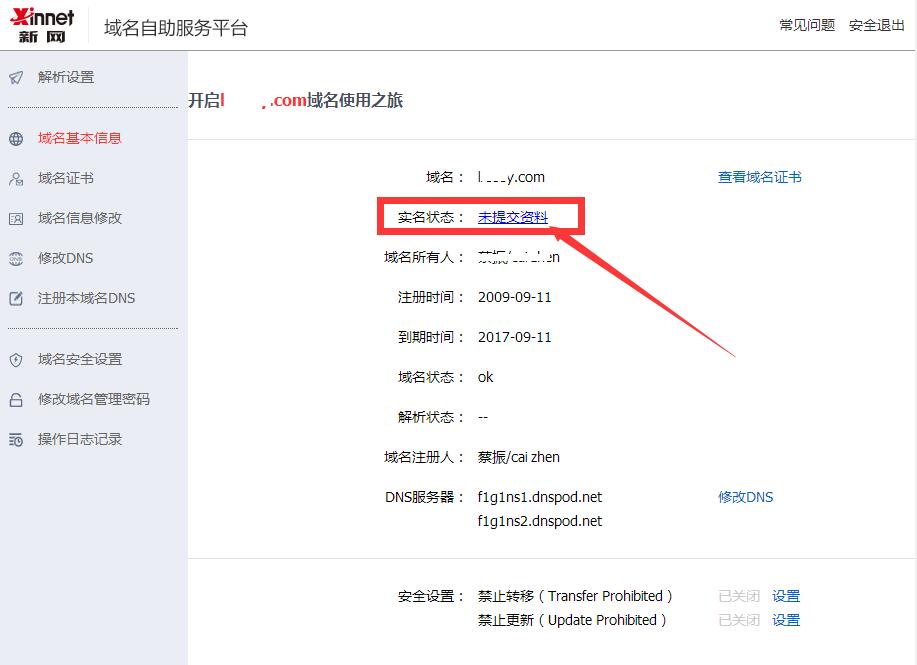Open 注册本域名DNS sidebar item
This screenshot has height=665, width=917.
87,298
